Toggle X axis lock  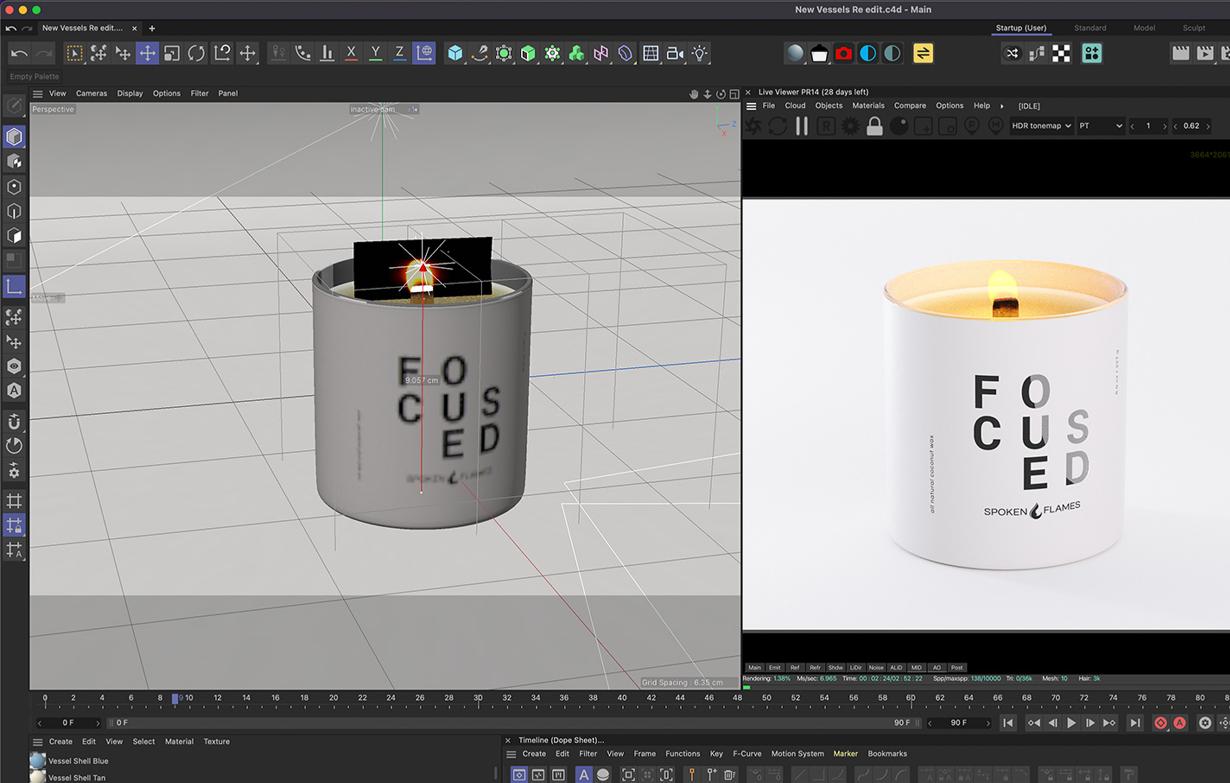pos(351,53)
